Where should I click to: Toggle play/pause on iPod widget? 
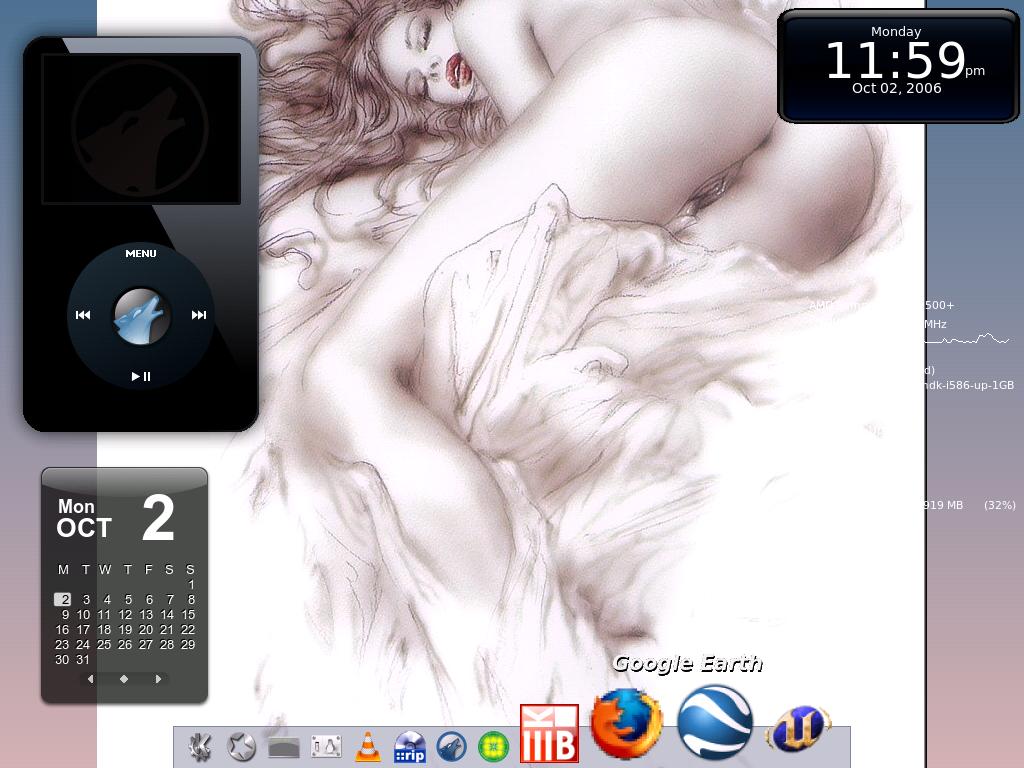pyautogui.click(x=141, y=376)
